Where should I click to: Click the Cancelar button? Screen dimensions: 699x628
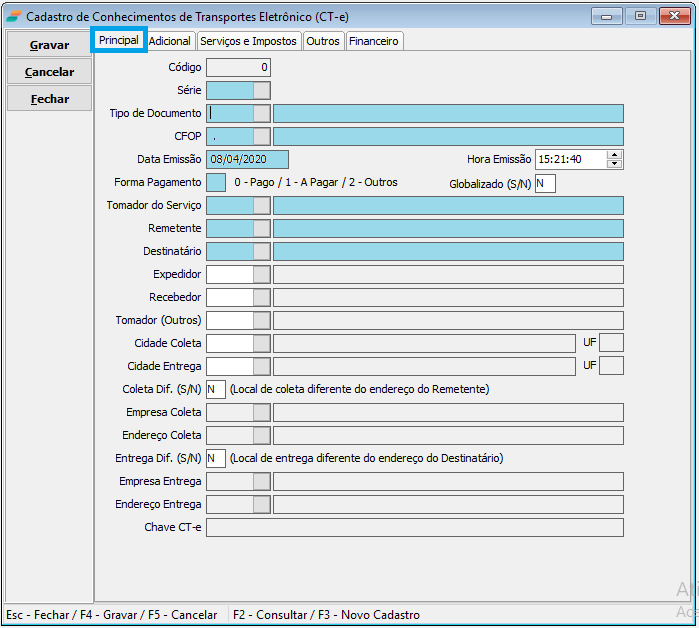tap(50, 72)
